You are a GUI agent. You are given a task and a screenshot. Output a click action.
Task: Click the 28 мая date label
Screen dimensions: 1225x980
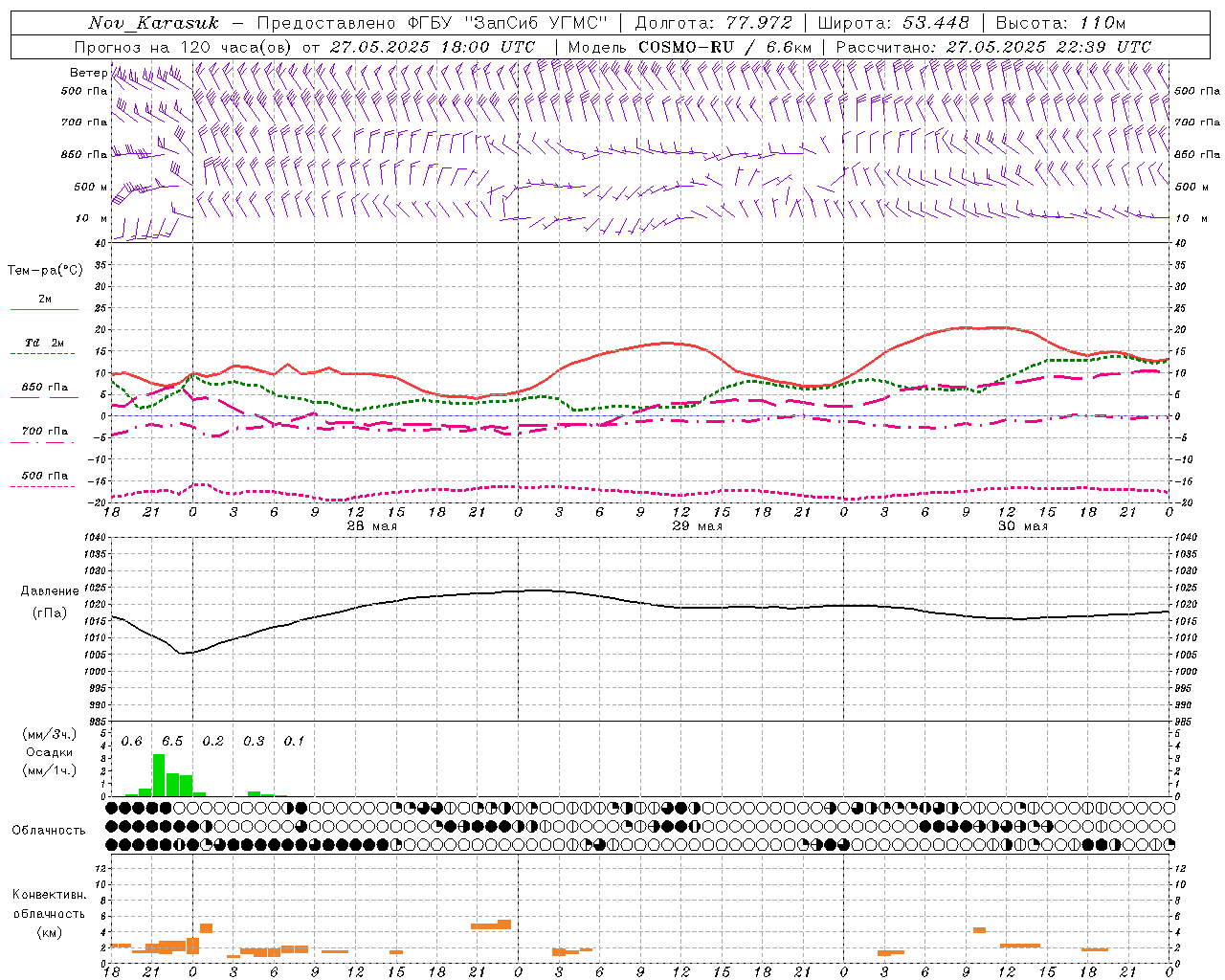[x=371, y=526]
